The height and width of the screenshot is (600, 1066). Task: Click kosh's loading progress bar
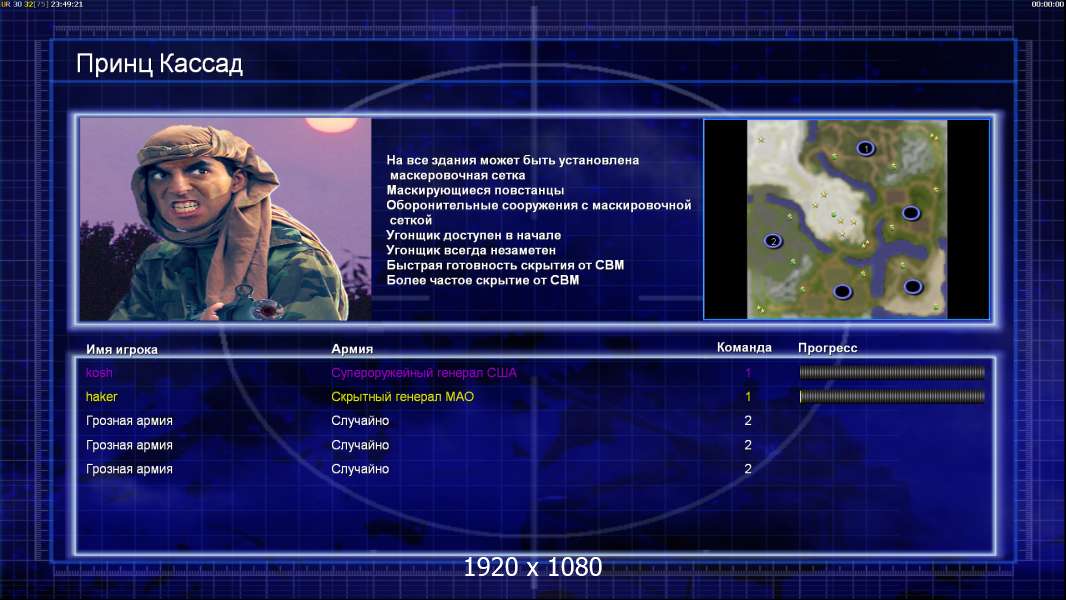[892, 372]
